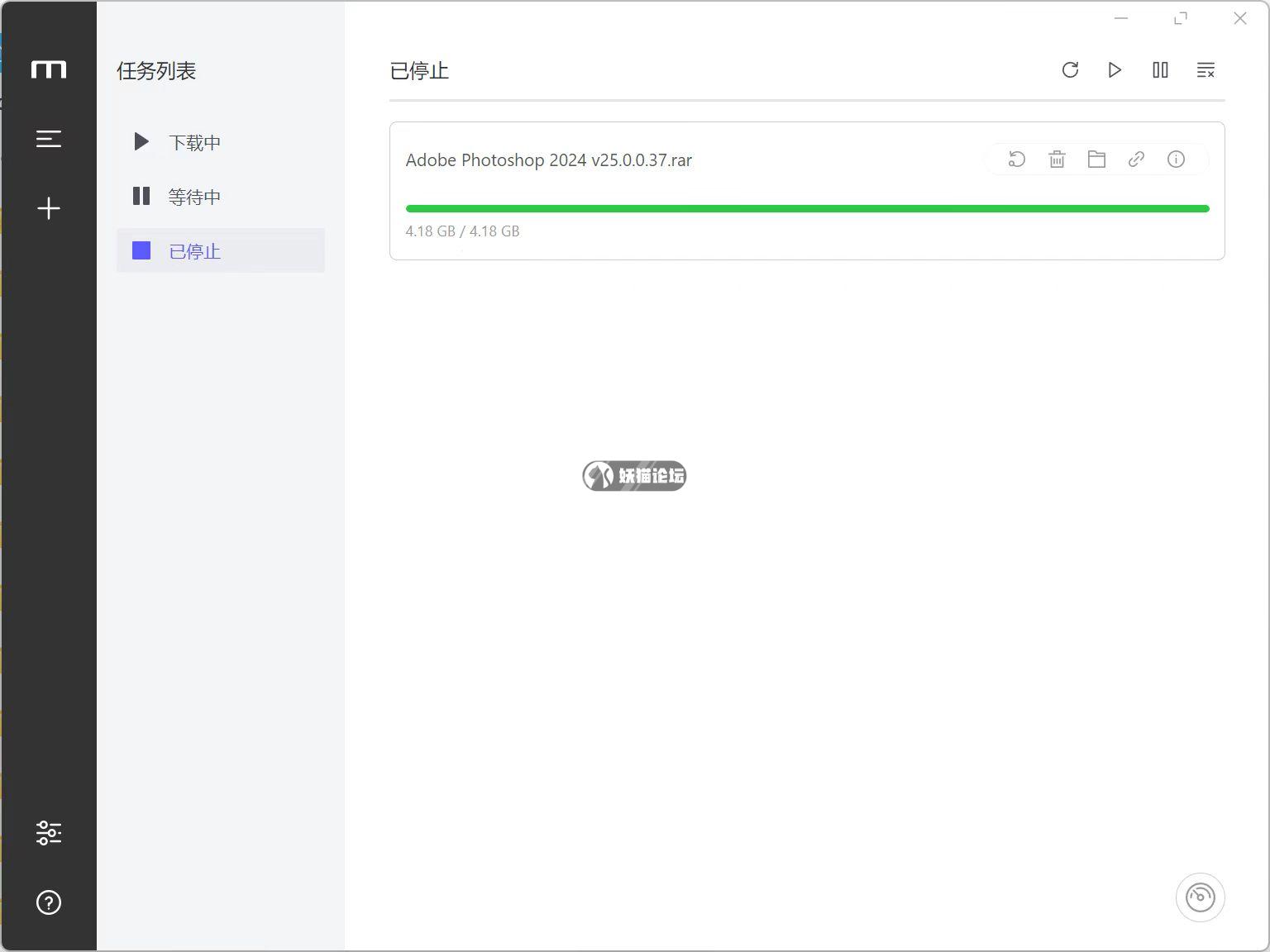Open the task list menu icon
This screenshot has width=1270, height=952.
coord(49,139)
